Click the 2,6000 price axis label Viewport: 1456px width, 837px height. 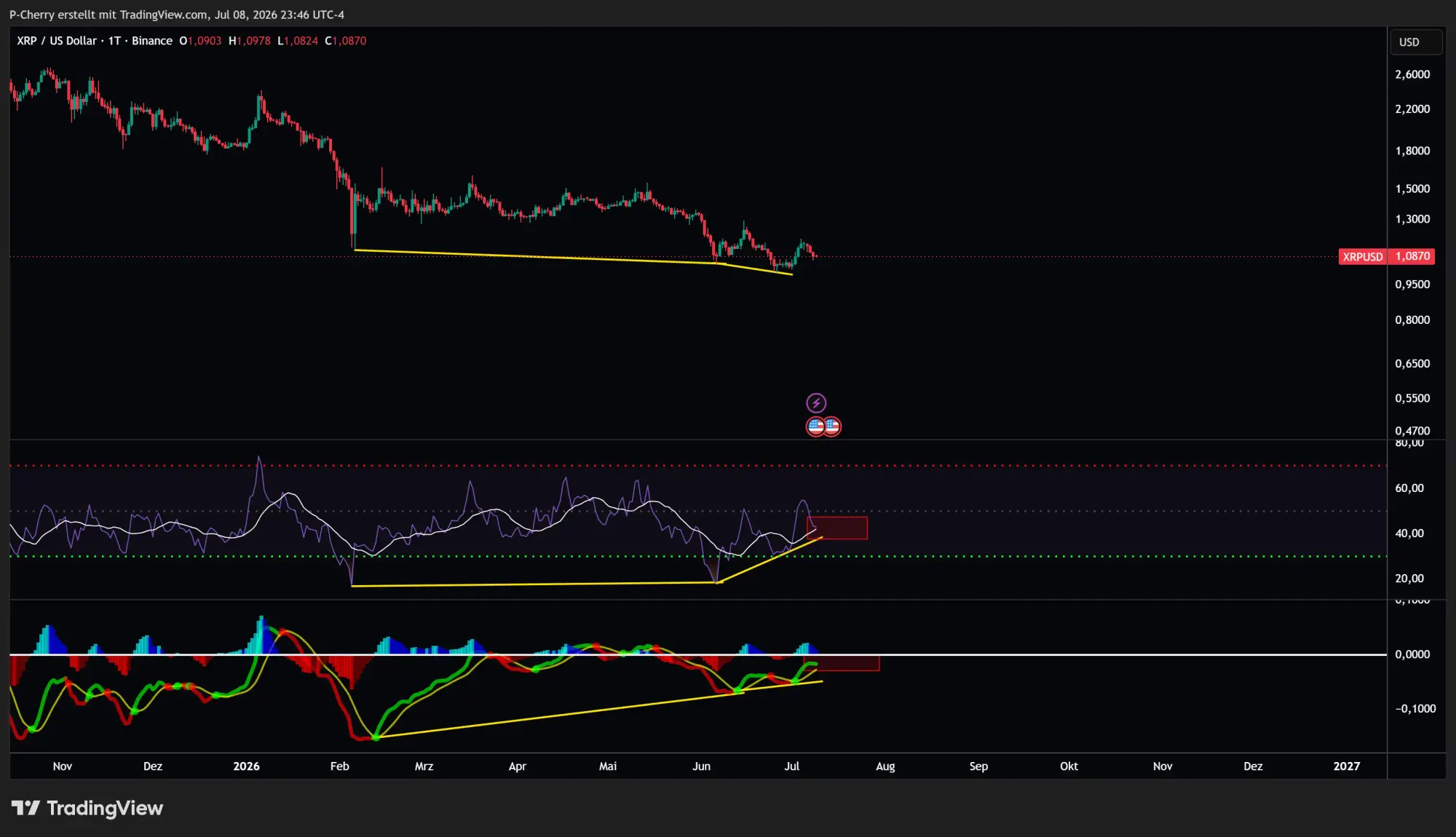pos(1412,74)
